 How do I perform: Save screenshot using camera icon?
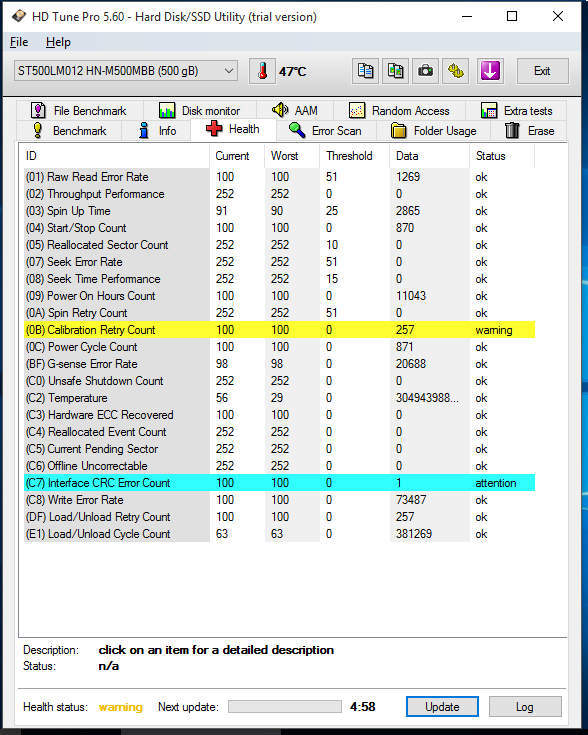(425, 71)
